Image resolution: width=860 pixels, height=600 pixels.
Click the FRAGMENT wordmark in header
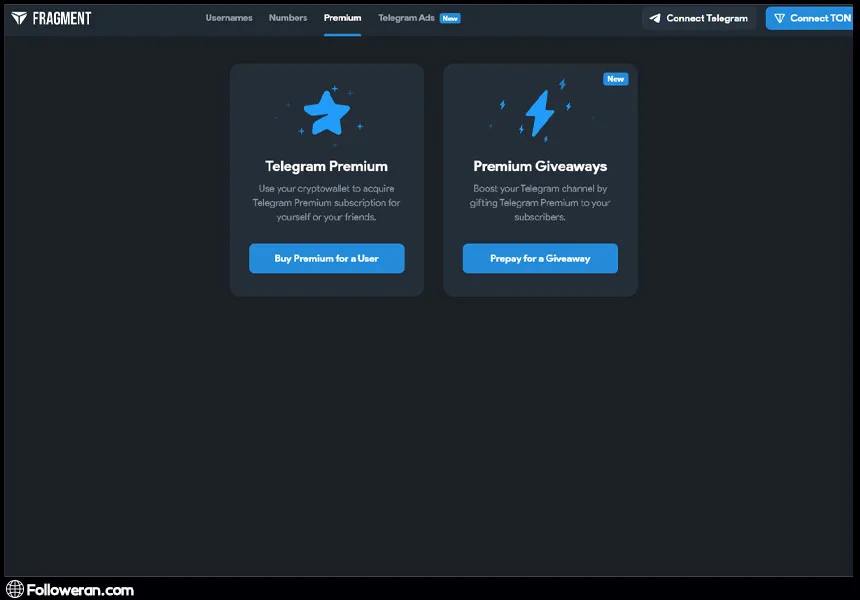[61, 18]
